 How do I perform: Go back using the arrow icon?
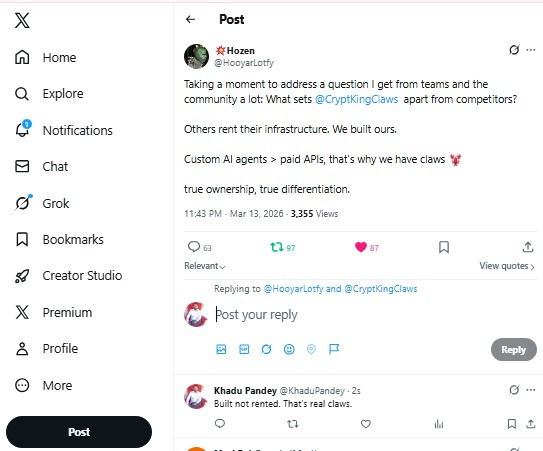point(190,19)
